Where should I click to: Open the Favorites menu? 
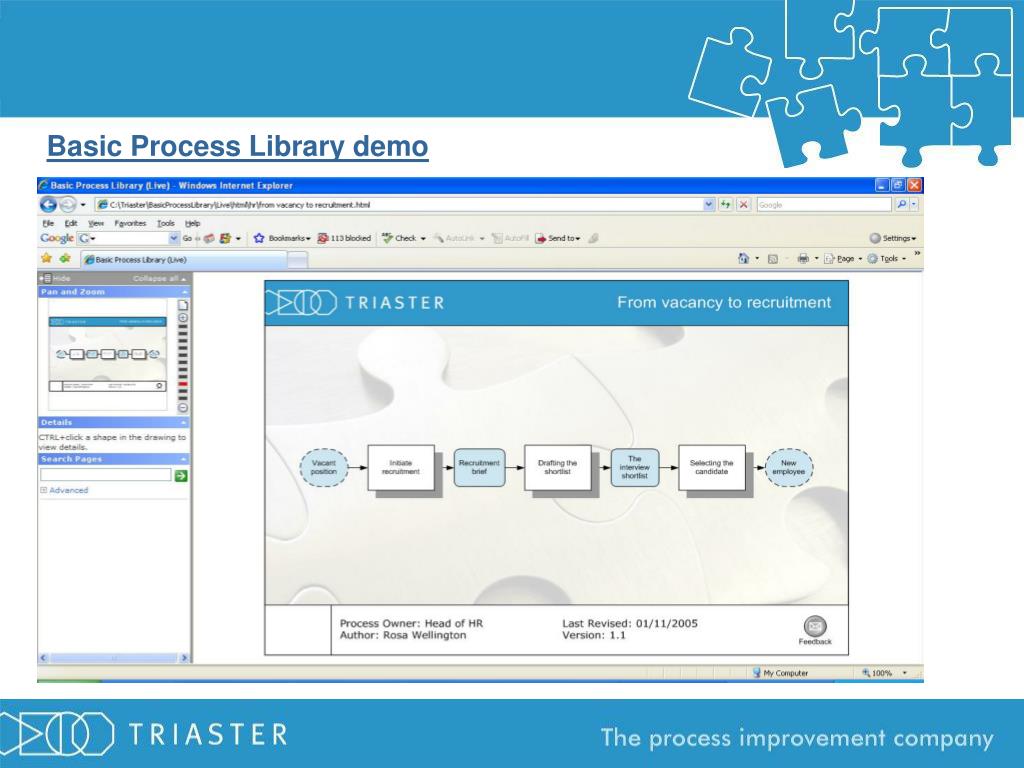[x=129, y=223]
